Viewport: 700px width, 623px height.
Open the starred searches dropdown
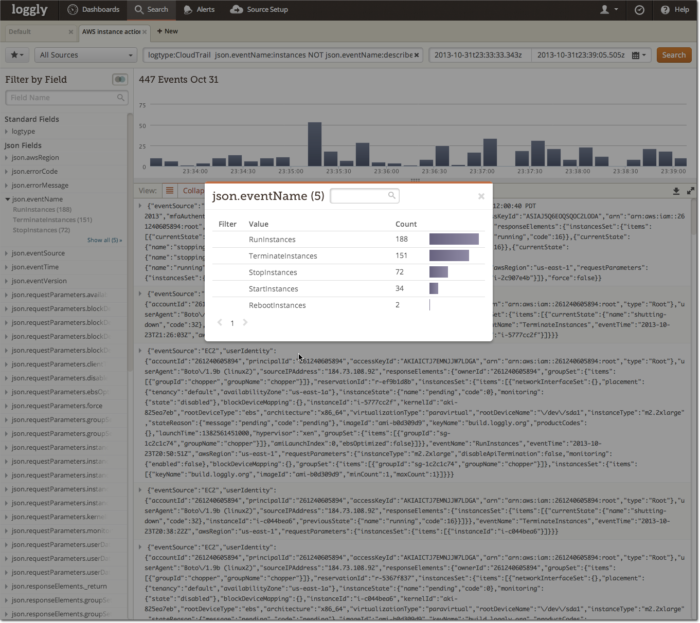[x=18, y=55]
